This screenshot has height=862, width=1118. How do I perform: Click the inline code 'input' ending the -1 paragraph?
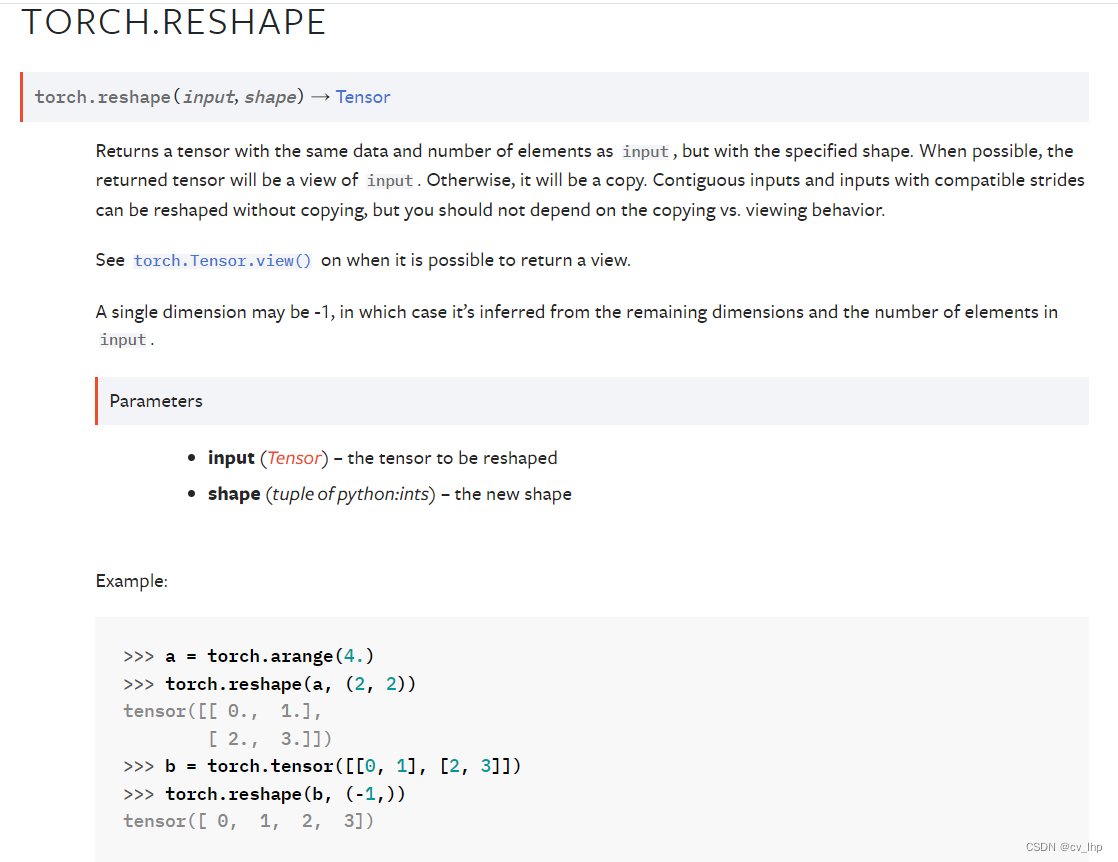coord(123,340)
